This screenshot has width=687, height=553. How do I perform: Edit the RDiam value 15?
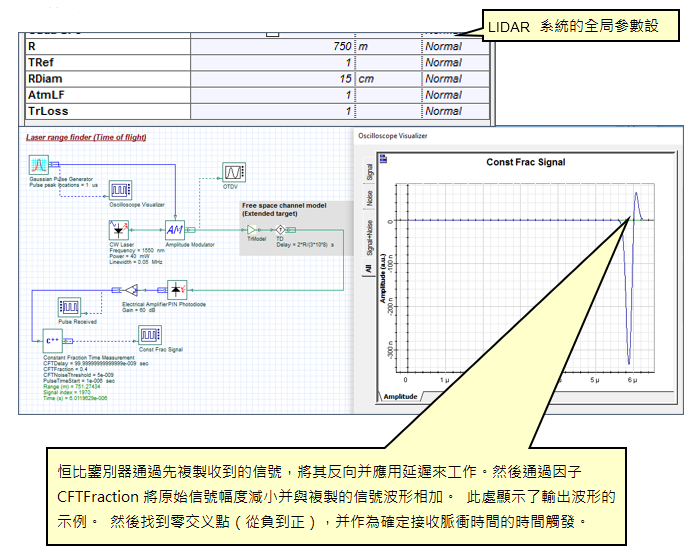coord(272,79)
